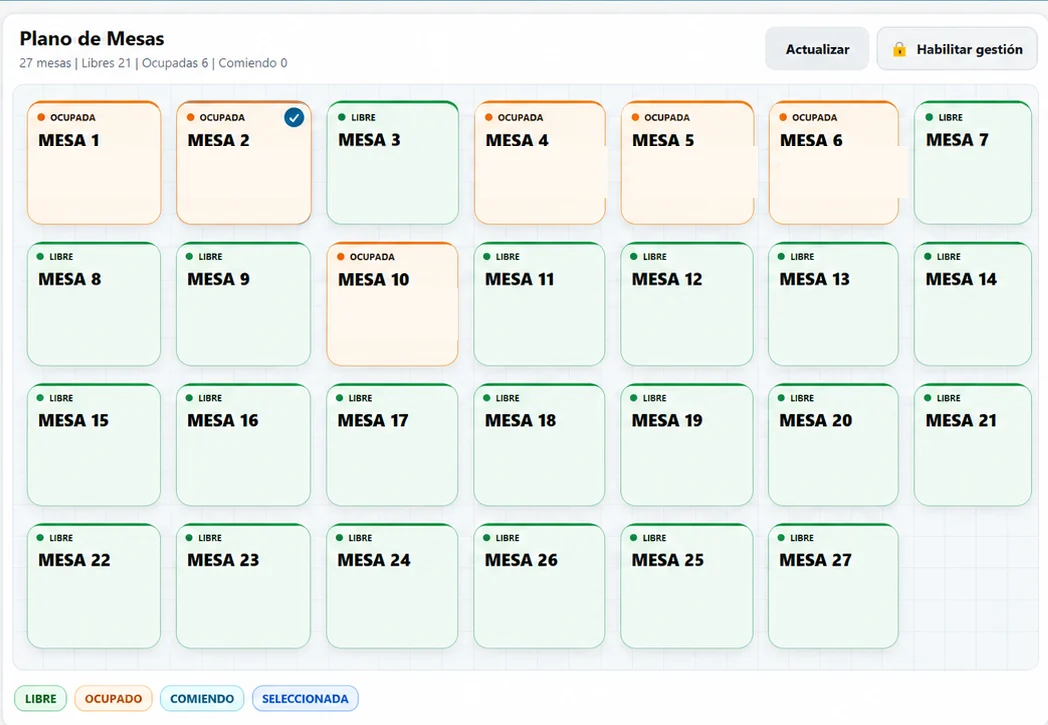1048x725 pixels.
Task: Click the Actualizar button
Action: point(817,49)
